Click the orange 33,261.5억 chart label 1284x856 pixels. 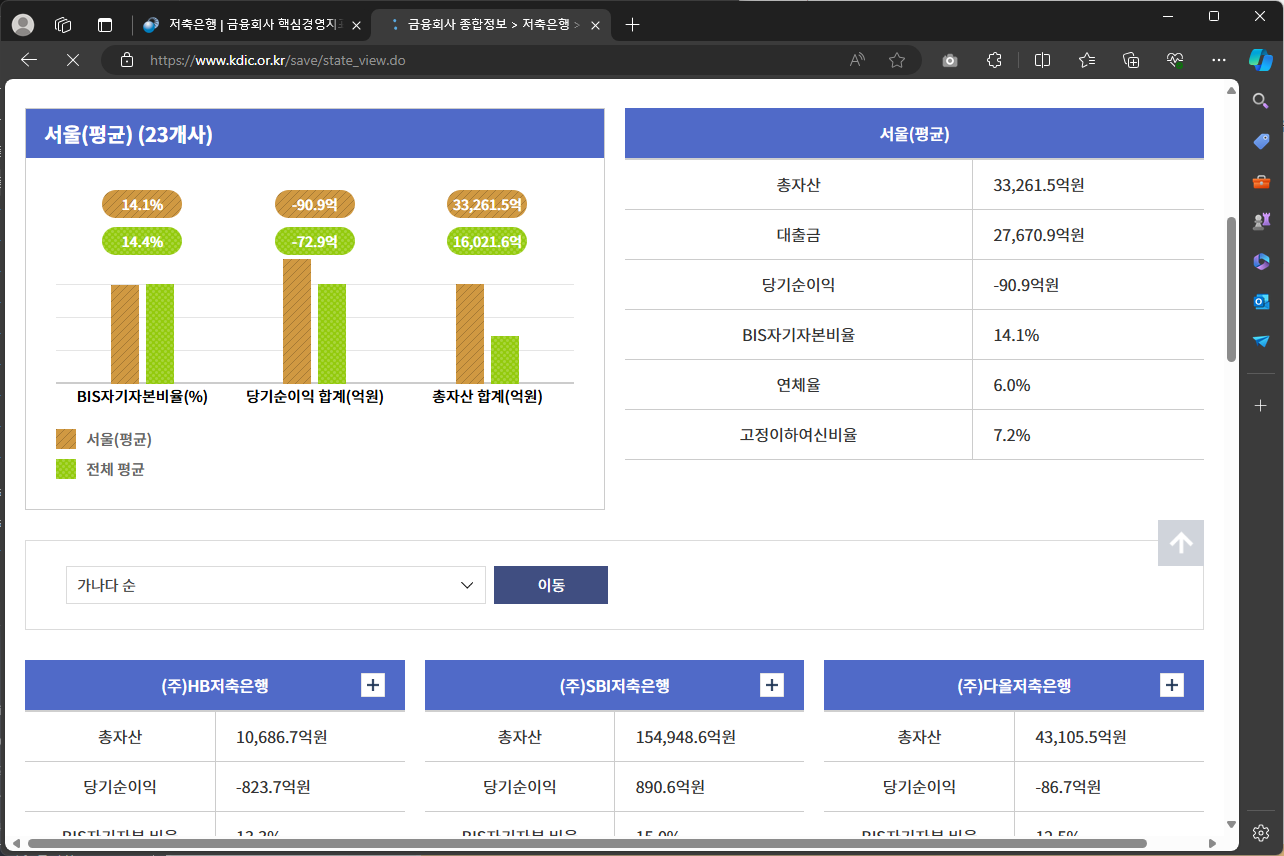(487, 204)
